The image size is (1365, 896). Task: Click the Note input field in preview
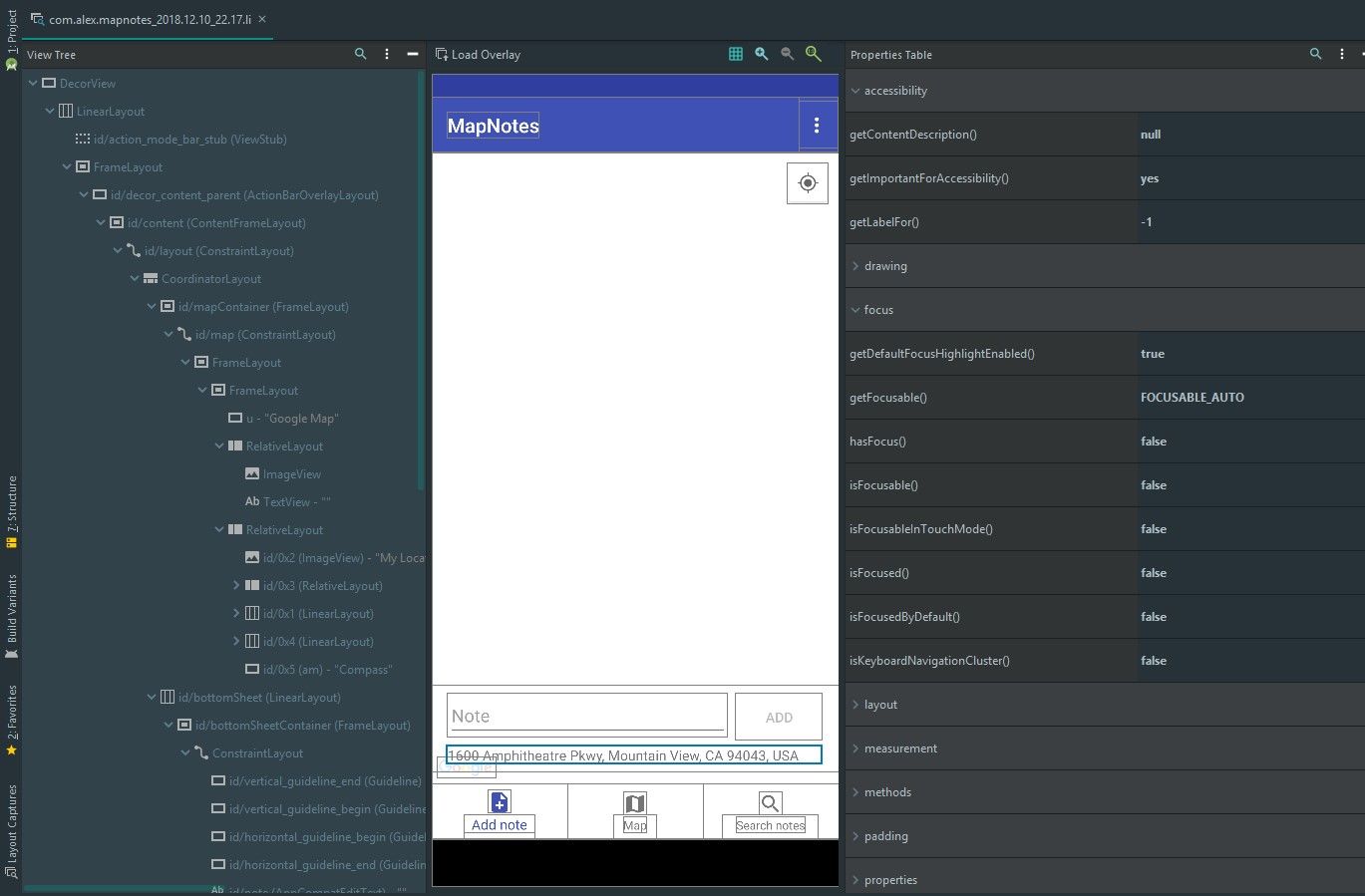pos(587,716)
